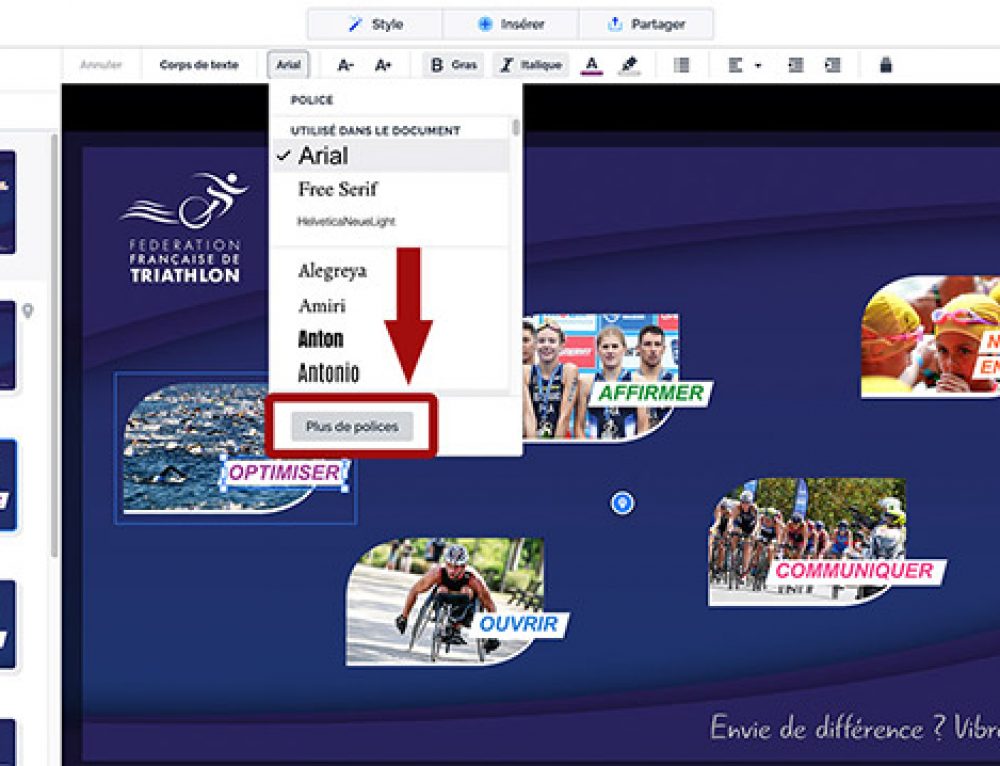Click the Fédération Française de Triathlon logo

point(184,228)
